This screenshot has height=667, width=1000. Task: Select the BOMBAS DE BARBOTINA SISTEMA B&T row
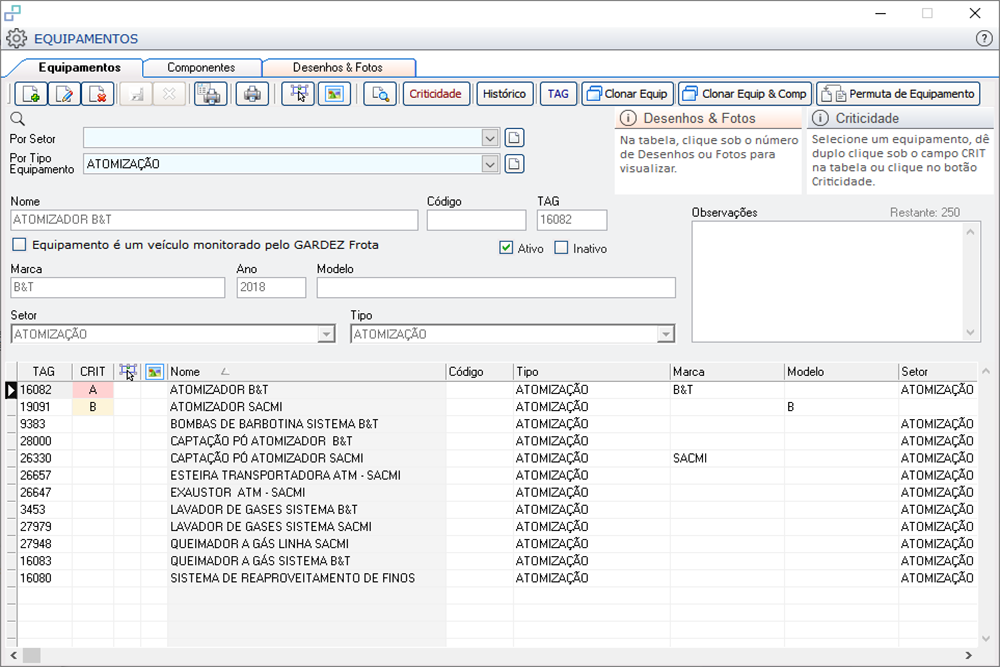point(497,424)
